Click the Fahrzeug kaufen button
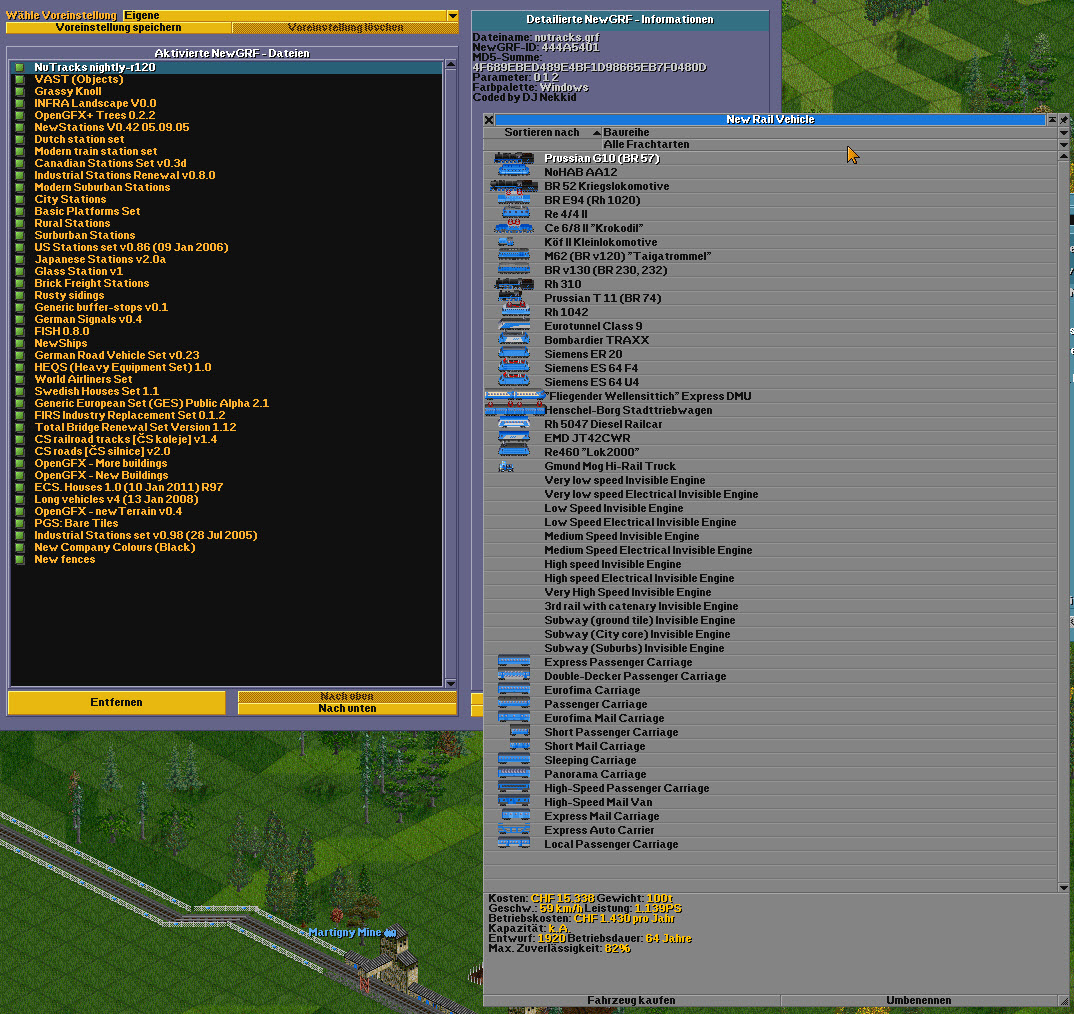Viewport: 1074px width, 1014px height. [631, 1000]
